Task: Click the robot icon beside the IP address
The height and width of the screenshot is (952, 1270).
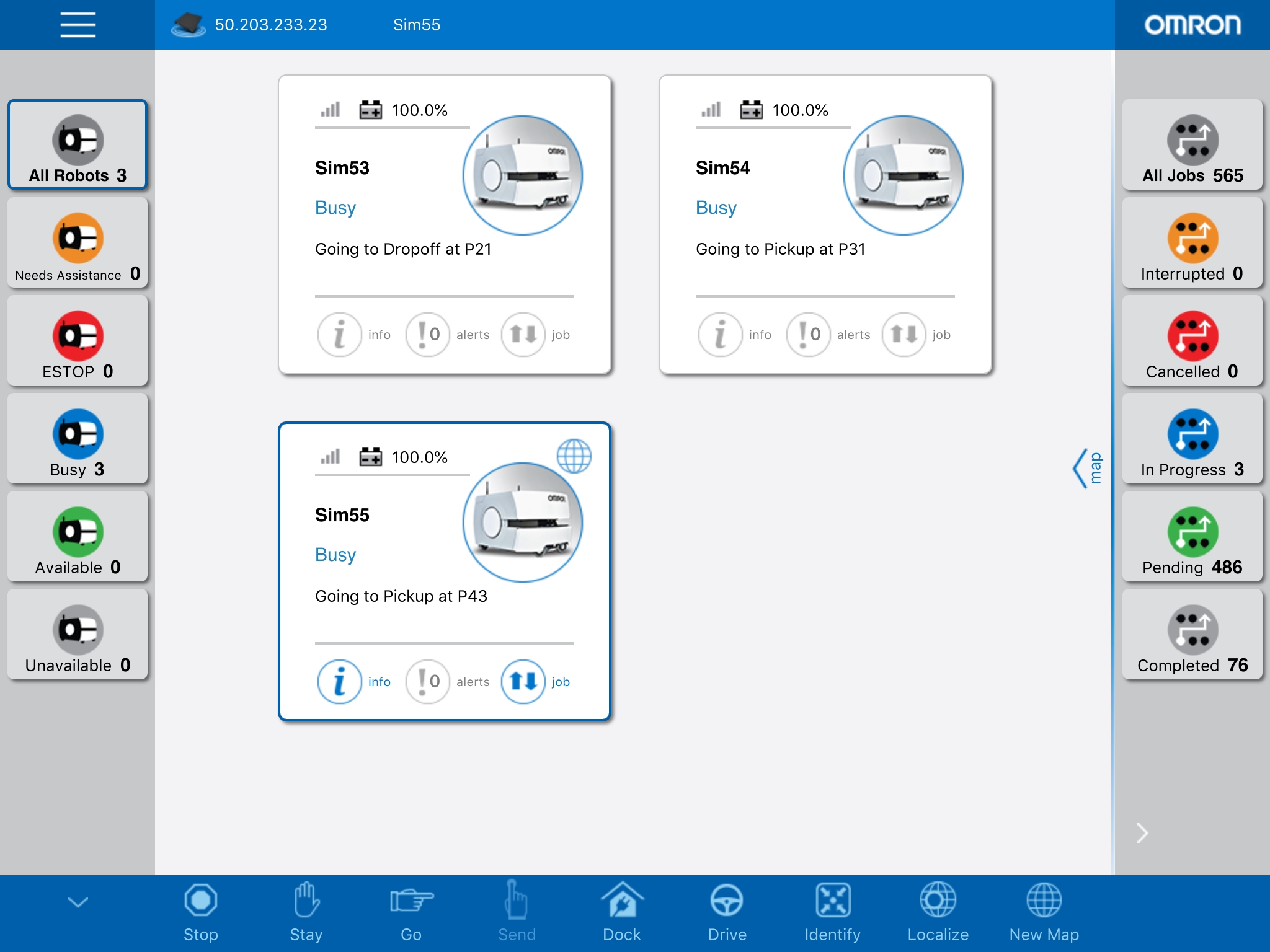Action: [189, 25]
